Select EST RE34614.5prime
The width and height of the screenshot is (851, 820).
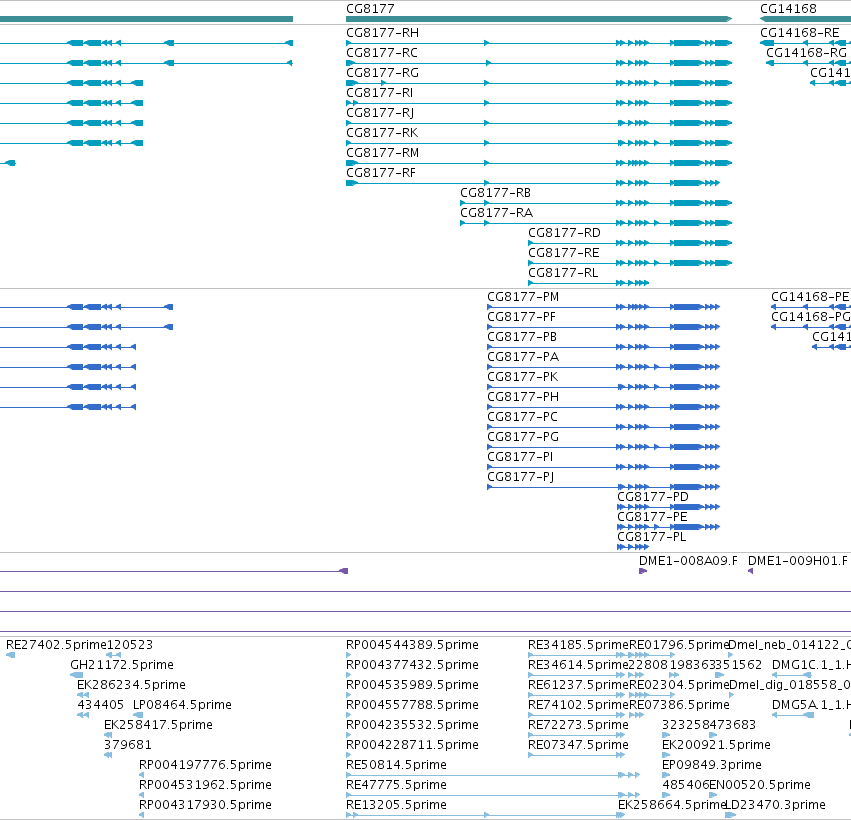[x=578, y=665]
